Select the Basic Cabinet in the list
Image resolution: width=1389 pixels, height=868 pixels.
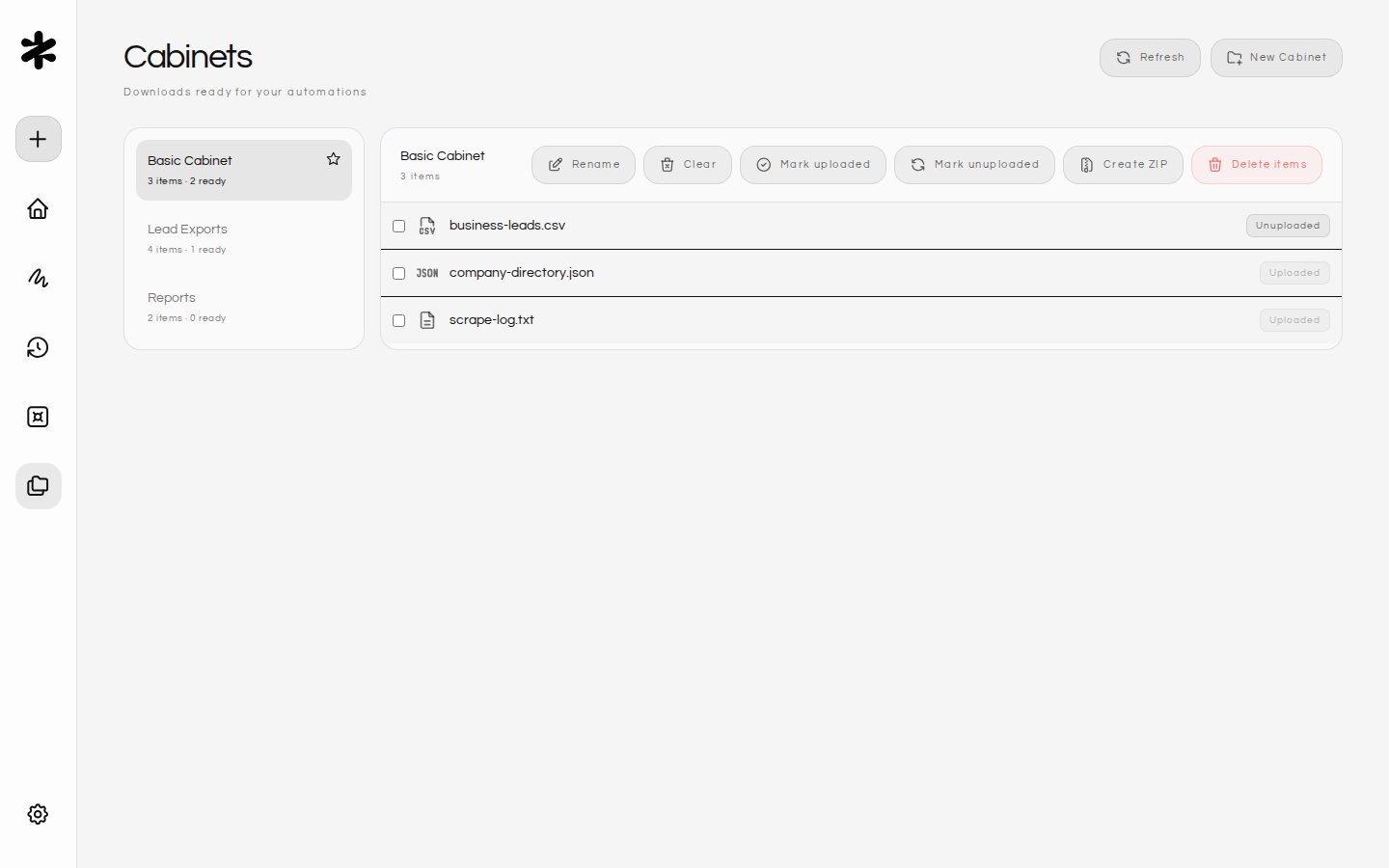tap(244, 170)
